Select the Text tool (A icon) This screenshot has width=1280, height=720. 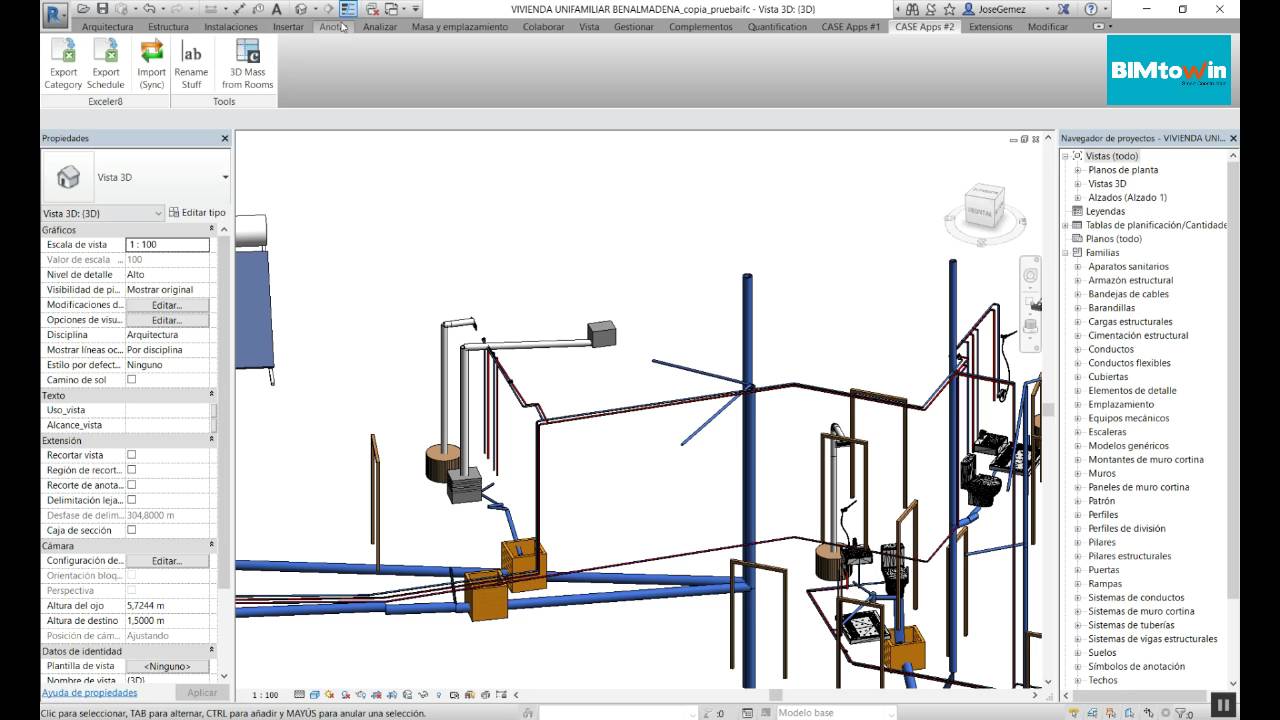point(277,9)
